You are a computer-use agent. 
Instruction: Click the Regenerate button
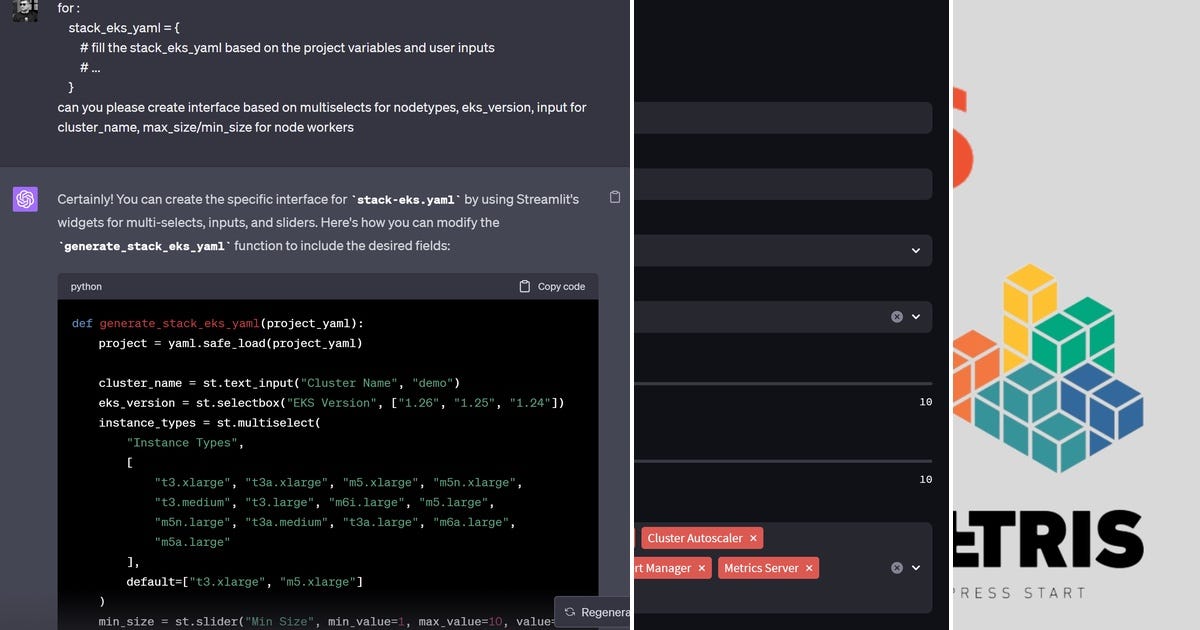(600, 612)
